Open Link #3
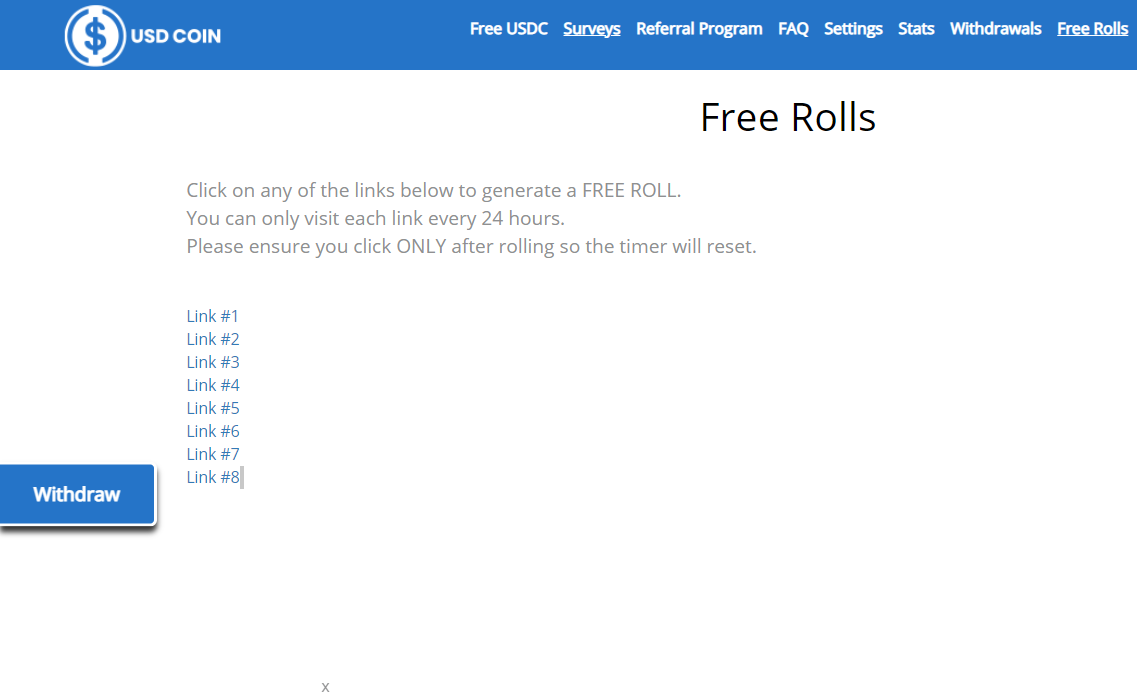The width and height of the screenshot is (1137, 694). click(x=212, y=362)
